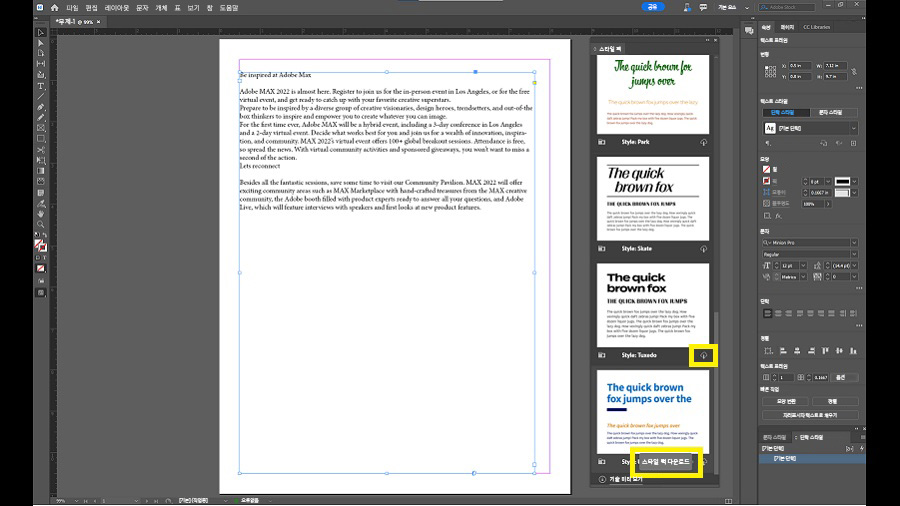900x506 pixels.
Task: Open the 레이아웃 menu
Action: tap(117, 8)
